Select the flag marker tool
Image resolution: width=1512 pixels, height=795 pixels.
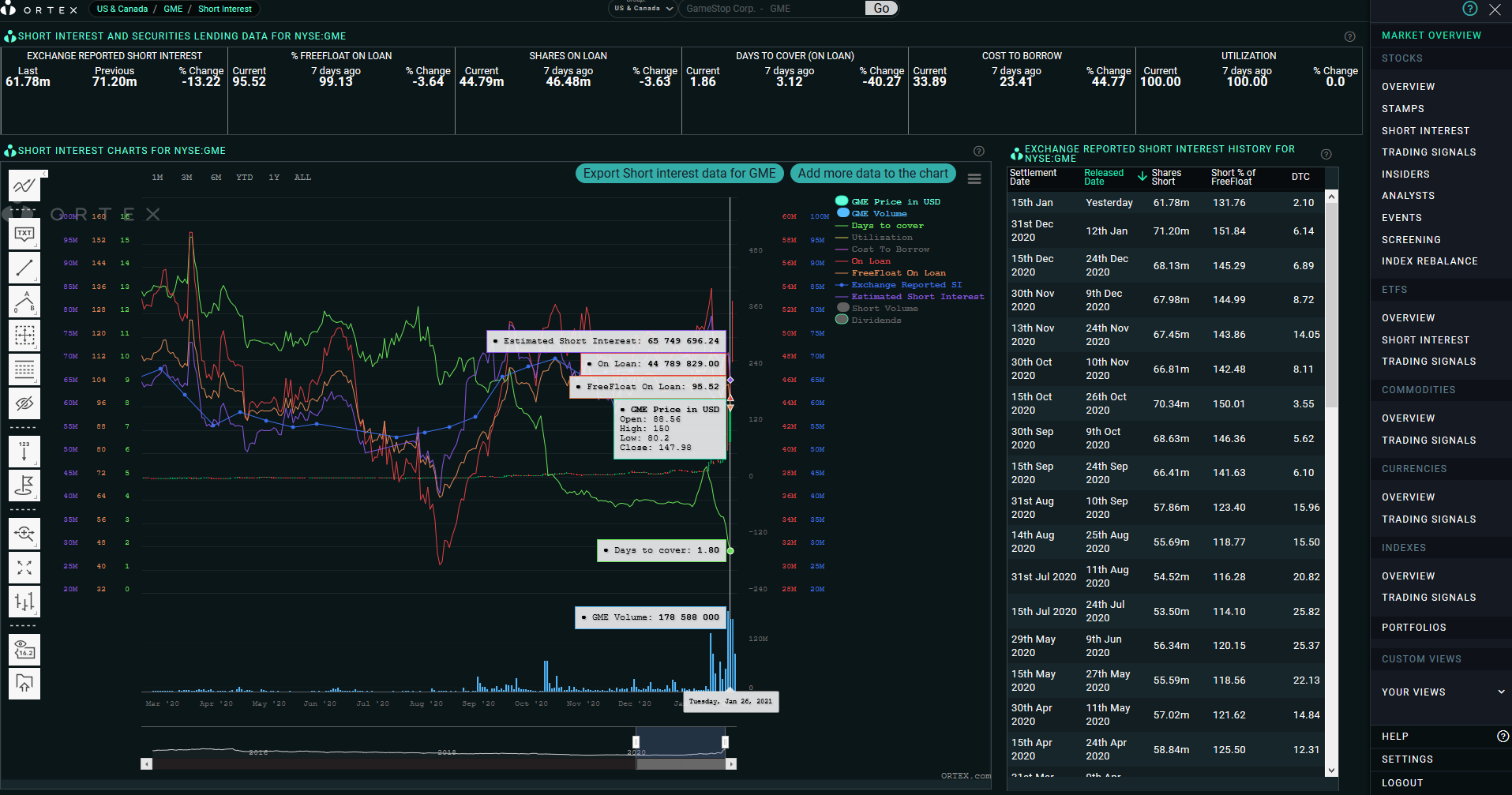pyautogui.click(x=24, y=486)
